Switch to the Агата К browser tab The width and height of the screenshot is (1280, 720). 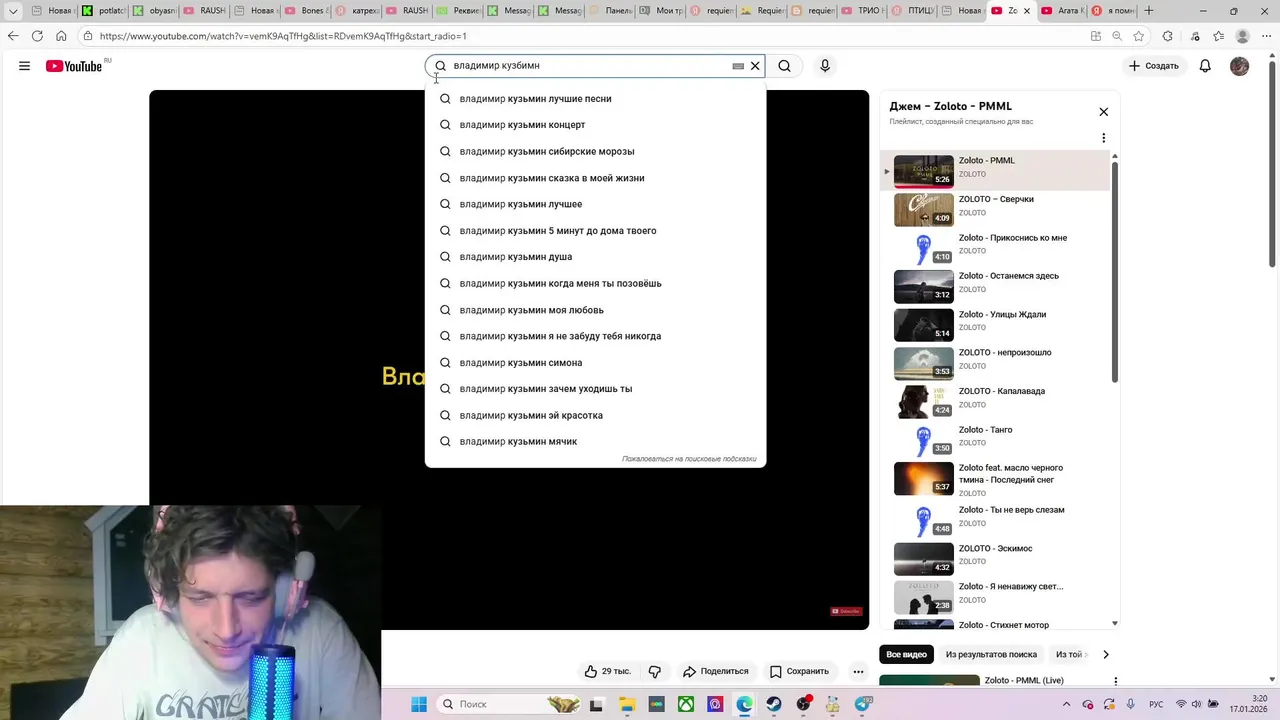1060,11
